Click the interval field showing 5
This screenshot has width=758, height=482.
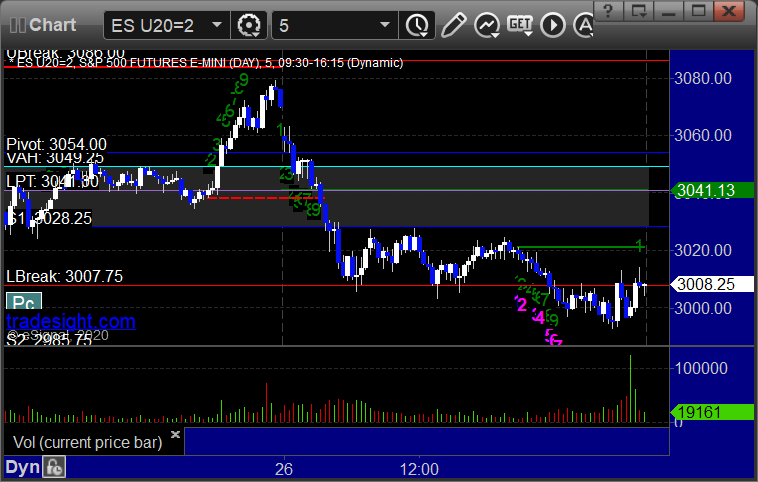[335, 25]
